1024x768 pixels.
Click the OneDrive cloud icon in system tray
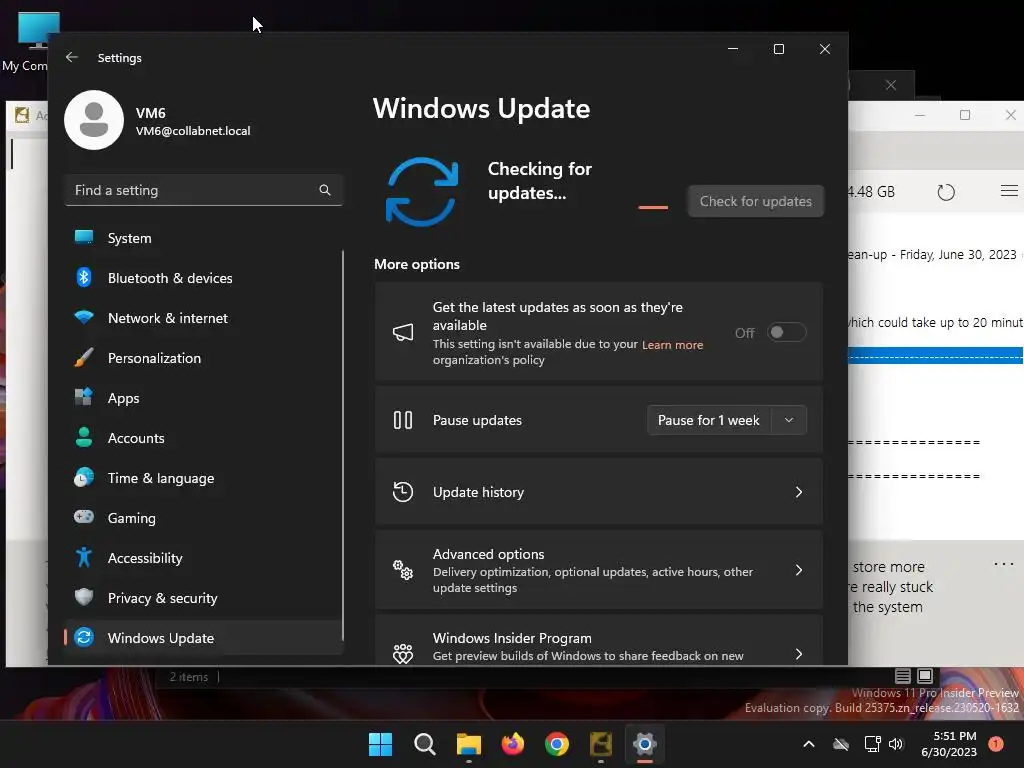(x=841, y=744)
